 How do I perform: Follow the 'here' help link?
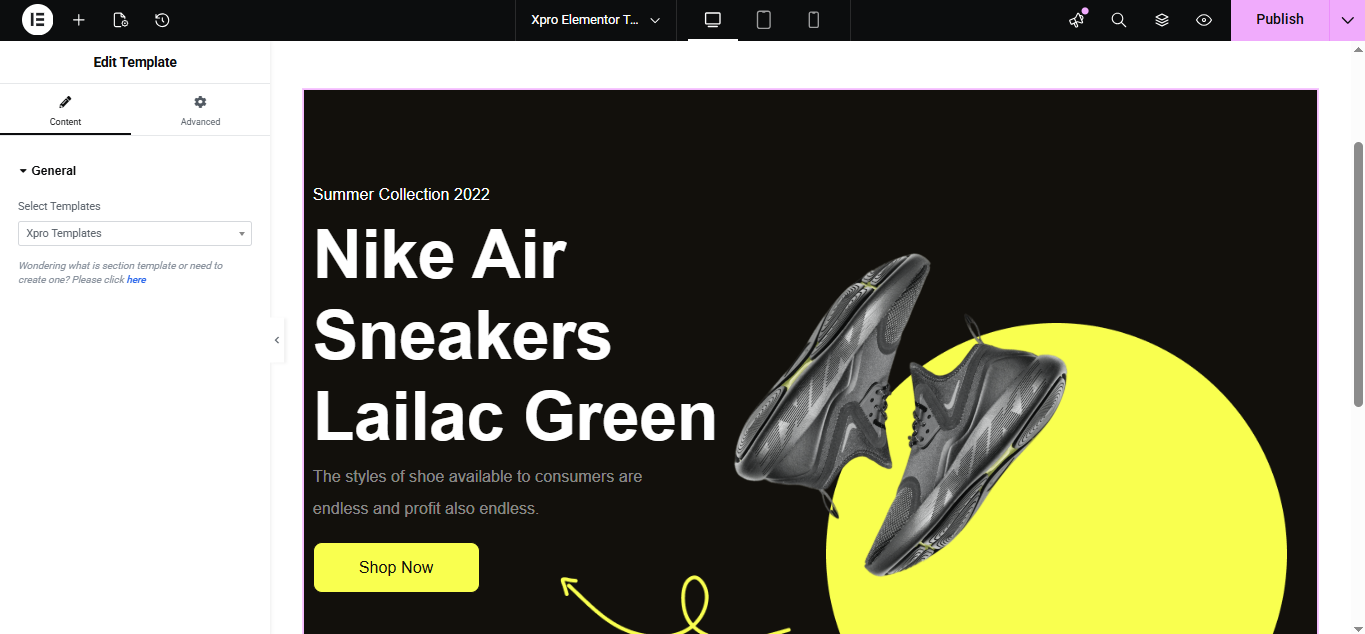pyautogui.click(x=136, y=280)
